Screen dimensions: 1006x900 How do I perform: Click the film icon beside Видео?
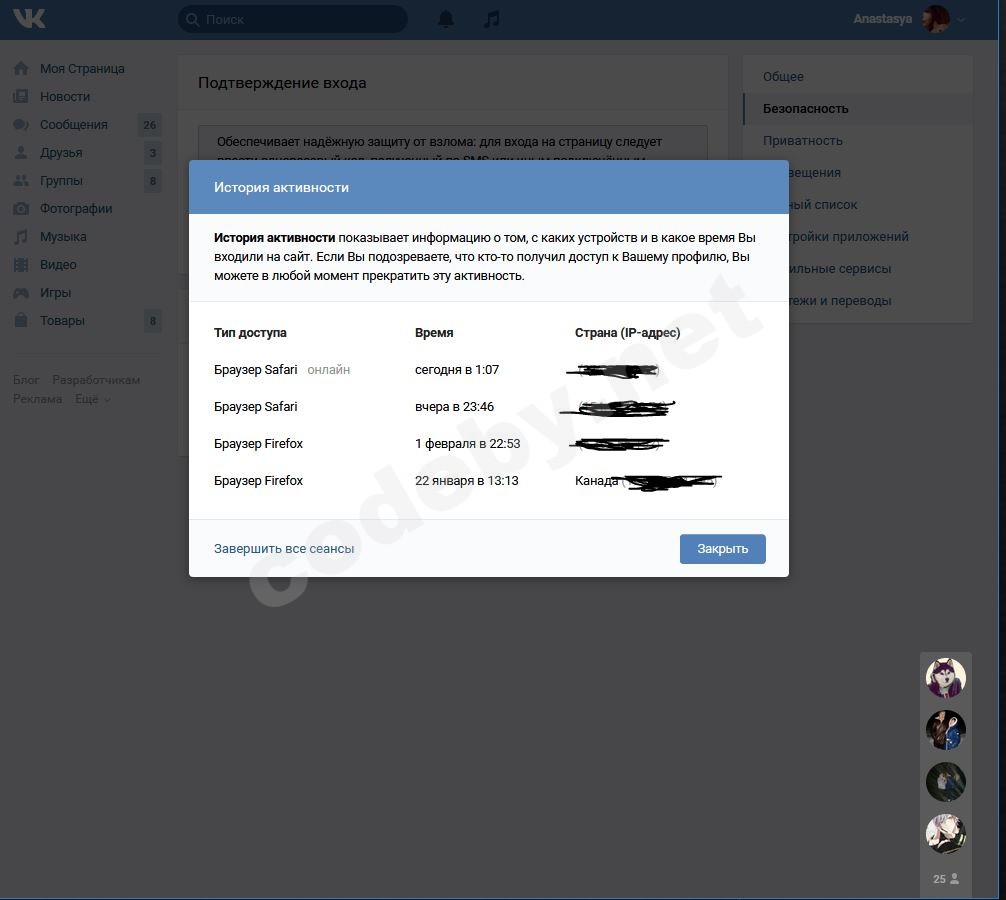(21, 264)
